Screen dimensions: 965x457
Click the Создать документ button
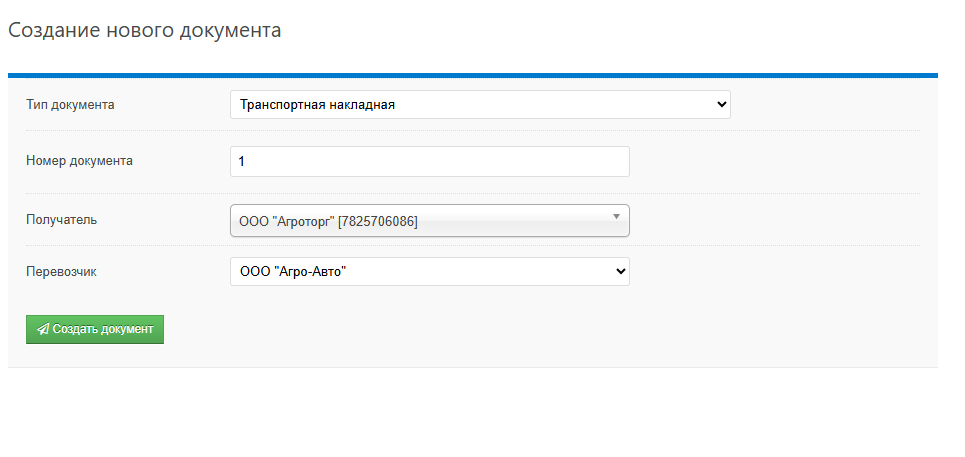pyautogui.click(x=95, y=329)
